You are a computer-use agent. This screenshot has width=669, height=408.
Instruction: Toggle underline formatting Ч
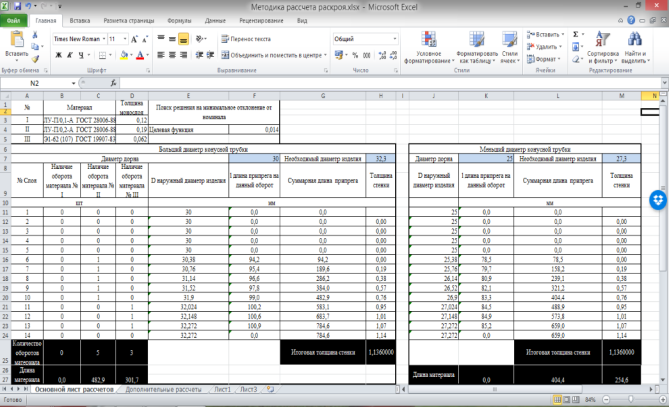[81, 55]
